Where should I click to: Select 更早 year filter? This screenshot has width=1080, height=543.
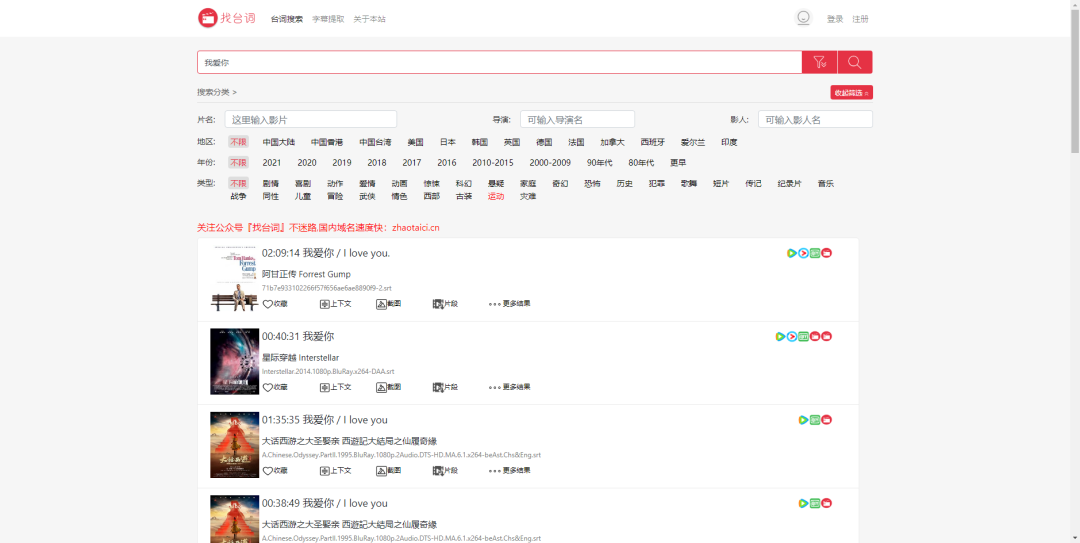[x=678, y=163]
